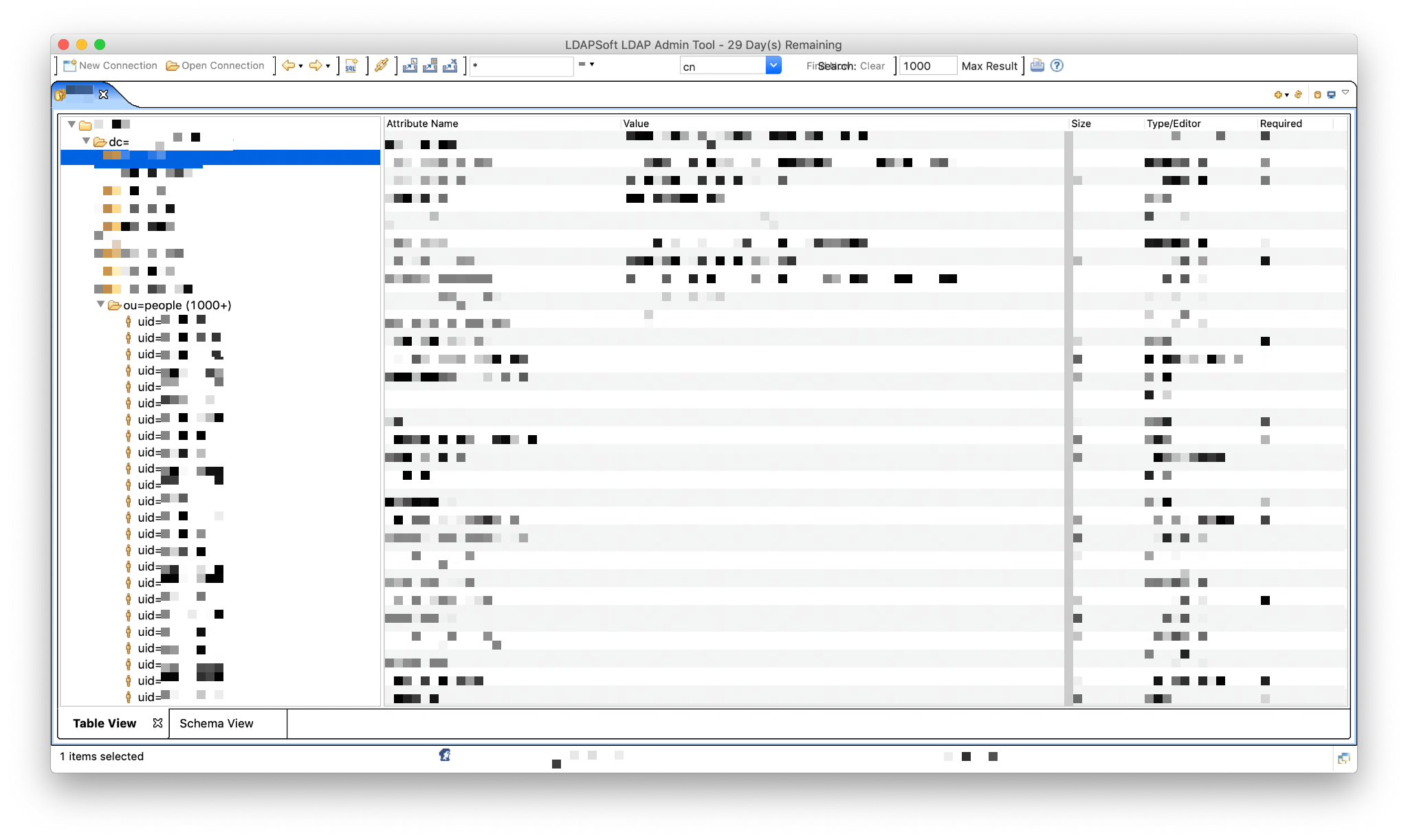Collapse the dc= tree node
This screenshot has height=840, width=1408.
pyautogui.click(x=86, y=141)
